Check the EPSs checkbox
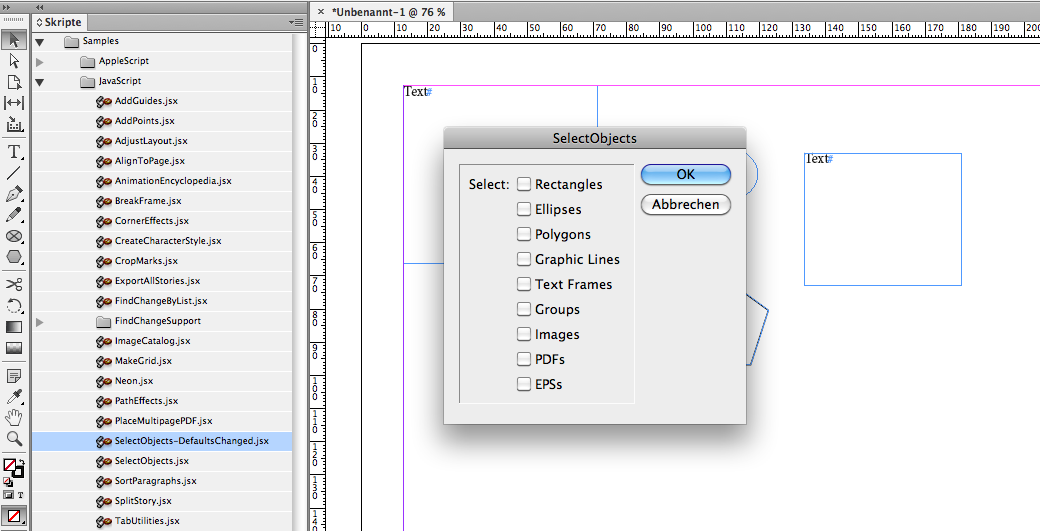This screenshot has width=1040, height=531. click(524, 384)
